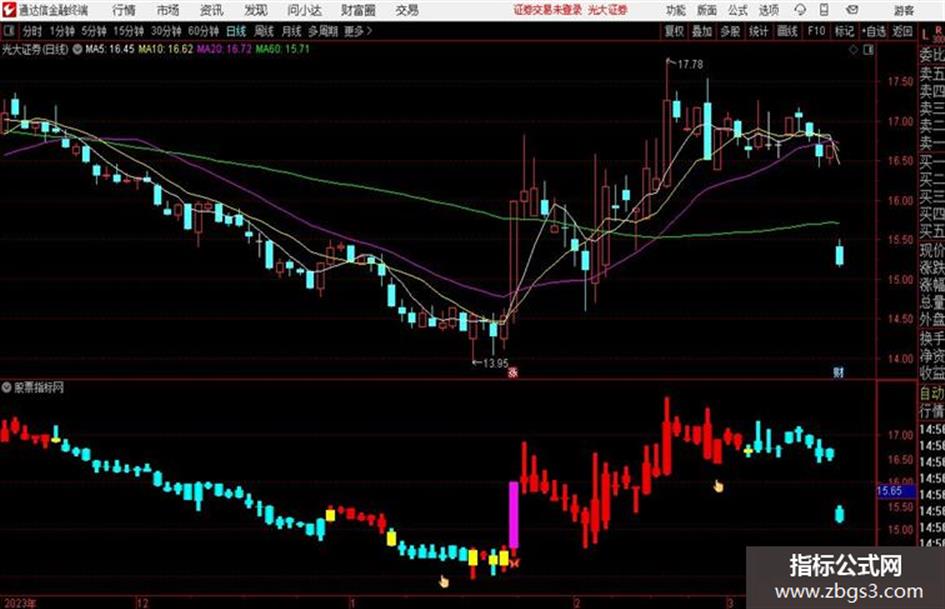Click the 2023年 date label on time axis

click(x=20, y=603)
